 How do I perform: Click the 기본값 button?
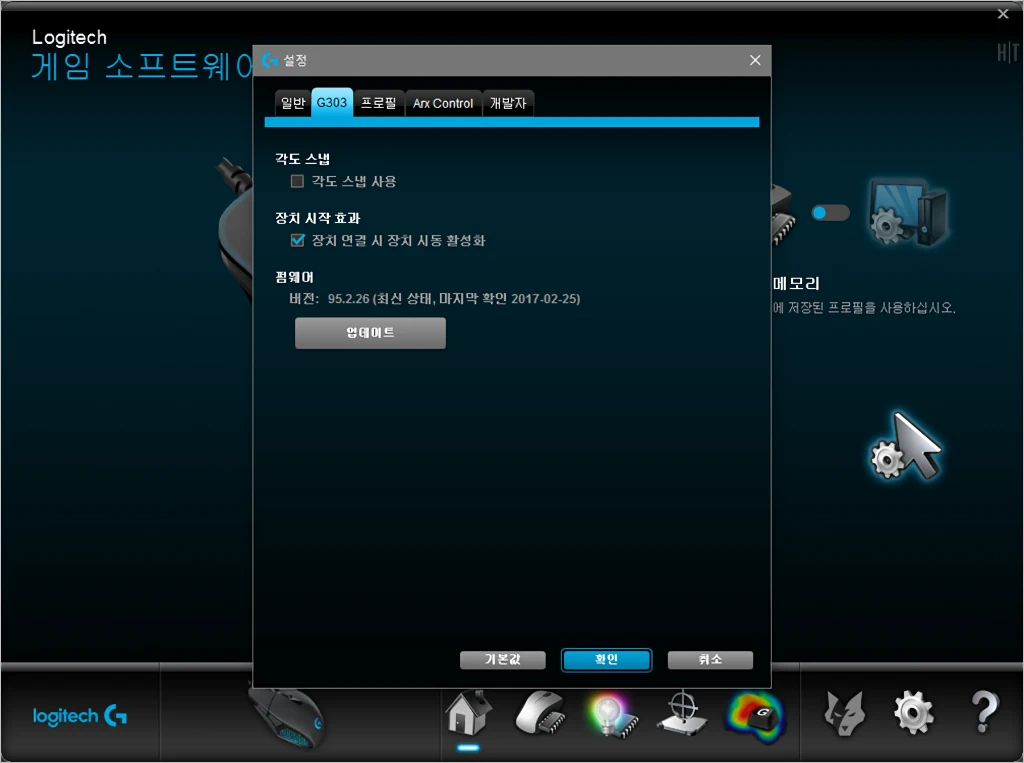[x=502, y=660]
